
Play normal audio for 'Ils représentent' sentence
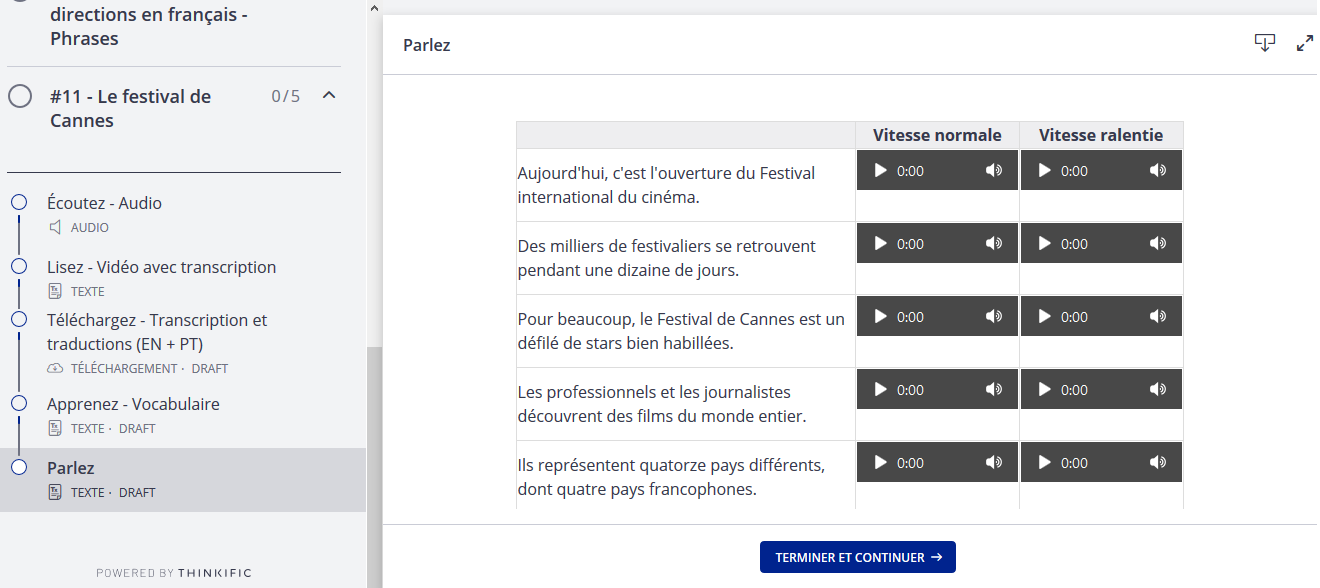coord(881,463)
